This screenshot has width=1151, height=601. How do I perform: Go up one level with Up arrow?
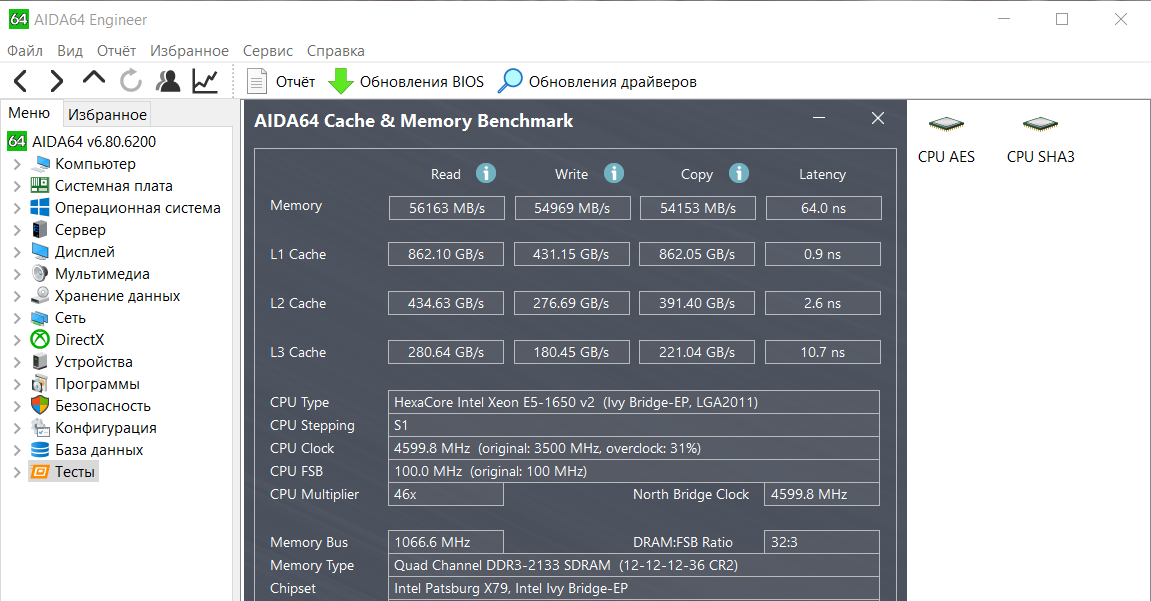tap(93, 79)
